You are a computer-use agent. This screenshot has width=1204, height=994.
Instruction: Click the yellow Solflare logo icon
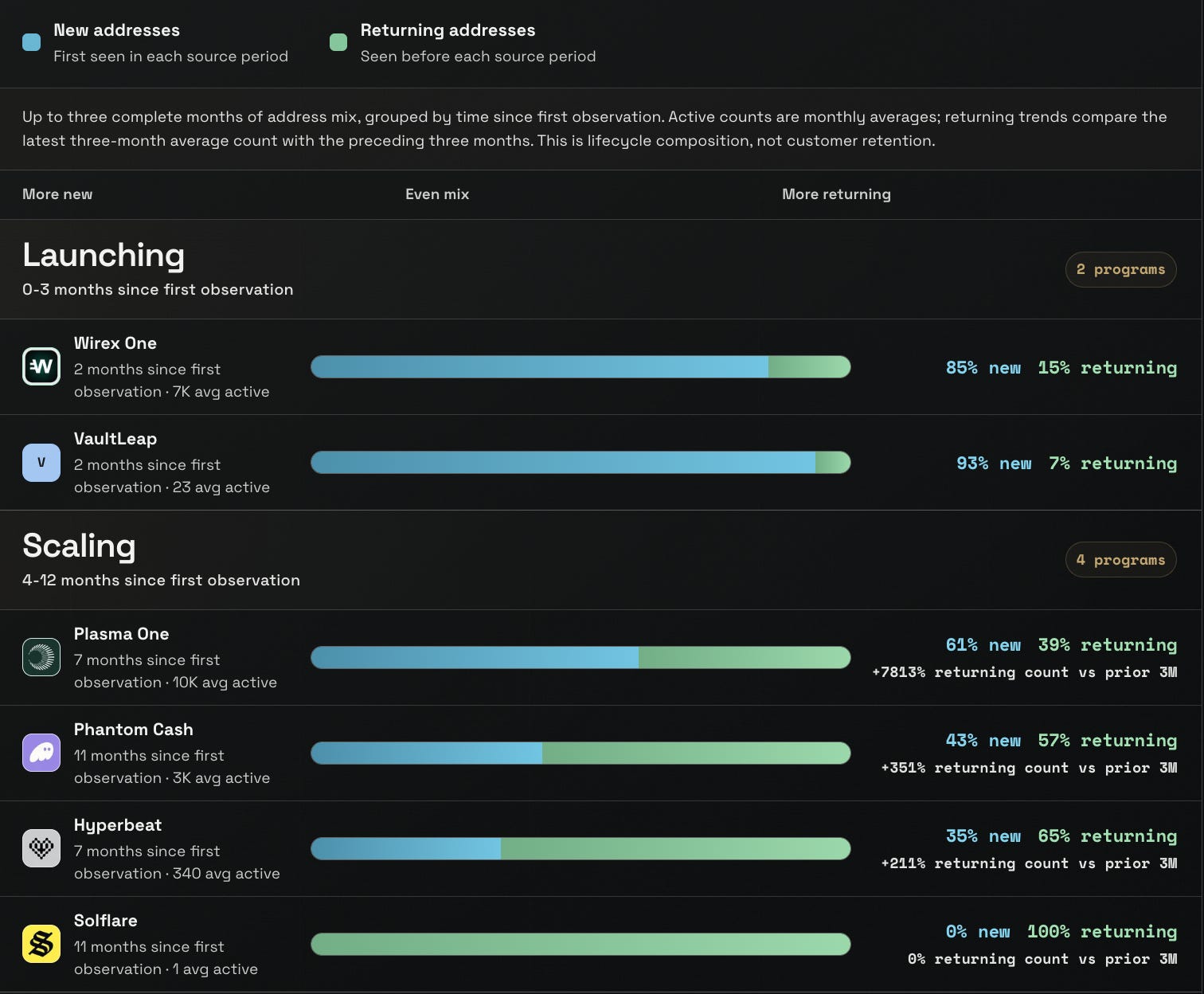pyautogui.click(x=41, y=944)
